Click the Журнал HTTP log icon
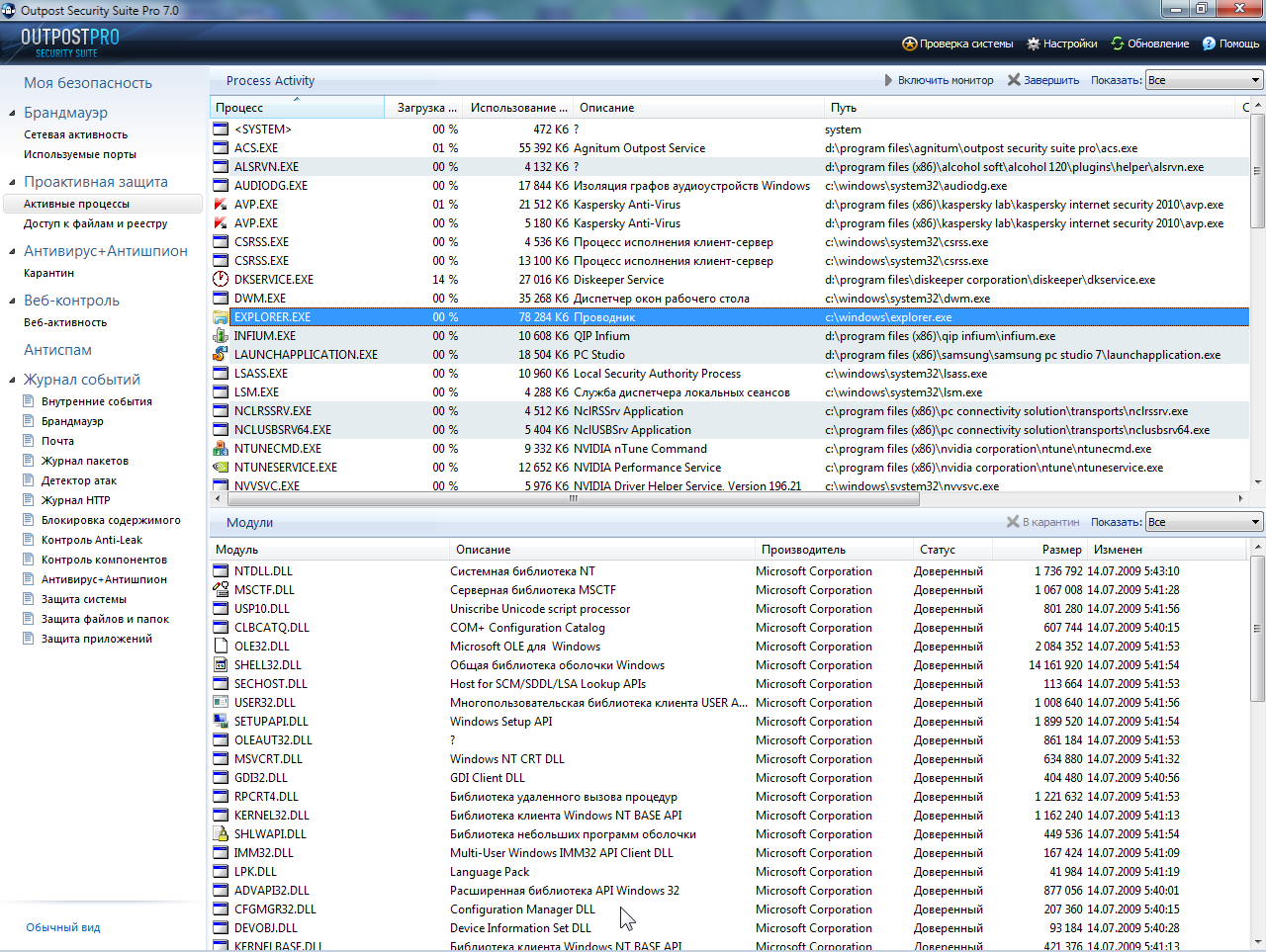Screen dimensions: 1266x952 pyautogui.click(x=30, y=500)
